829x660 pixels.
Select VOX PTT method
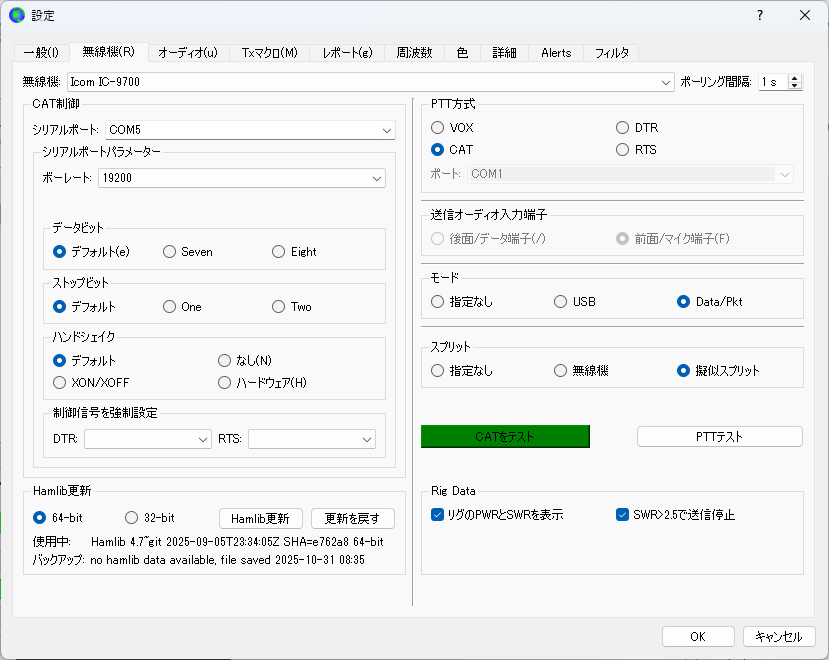click(452, 127)
